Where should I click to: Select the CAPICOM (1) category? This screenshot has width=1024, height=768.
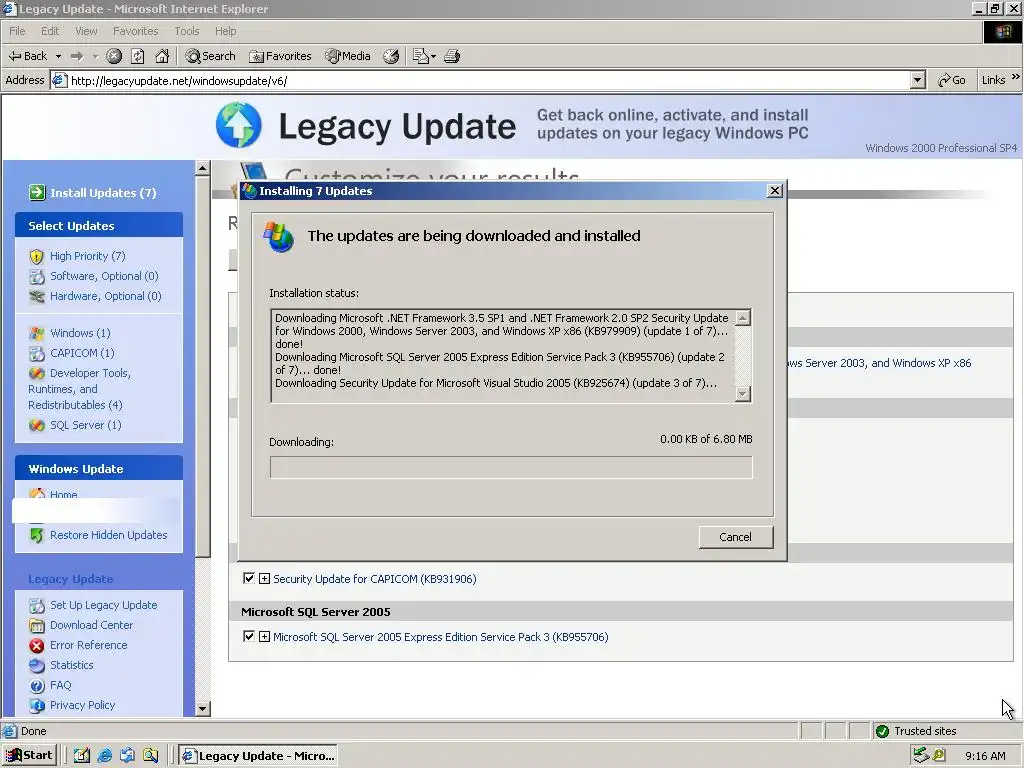pyautogui.click(x=82, y=353)
